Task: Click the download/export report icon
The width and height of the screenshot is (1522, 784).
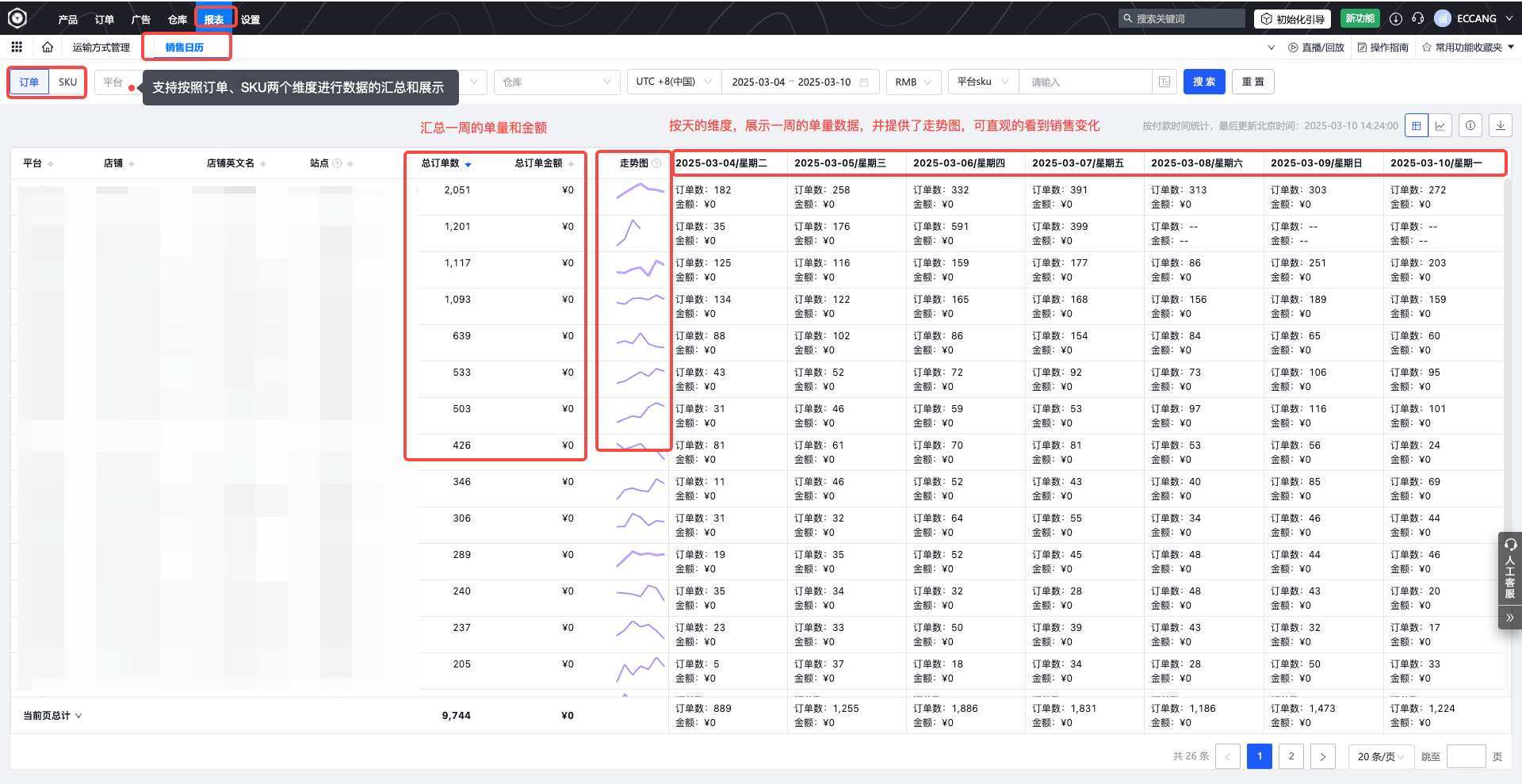Action: (x=1500, y=124)
